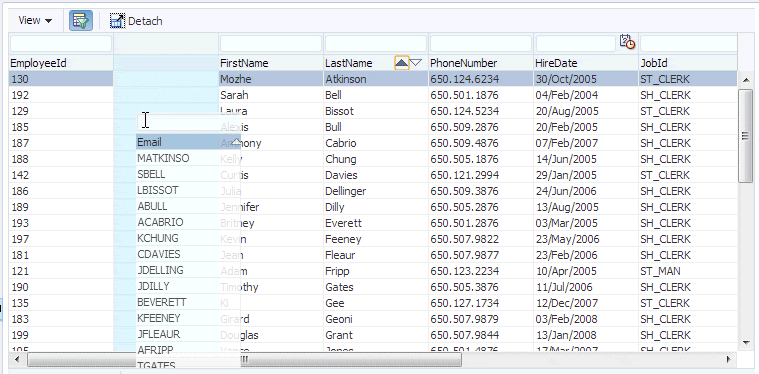
Task: Select employee ID 185 cell
Action: (61, 127)
